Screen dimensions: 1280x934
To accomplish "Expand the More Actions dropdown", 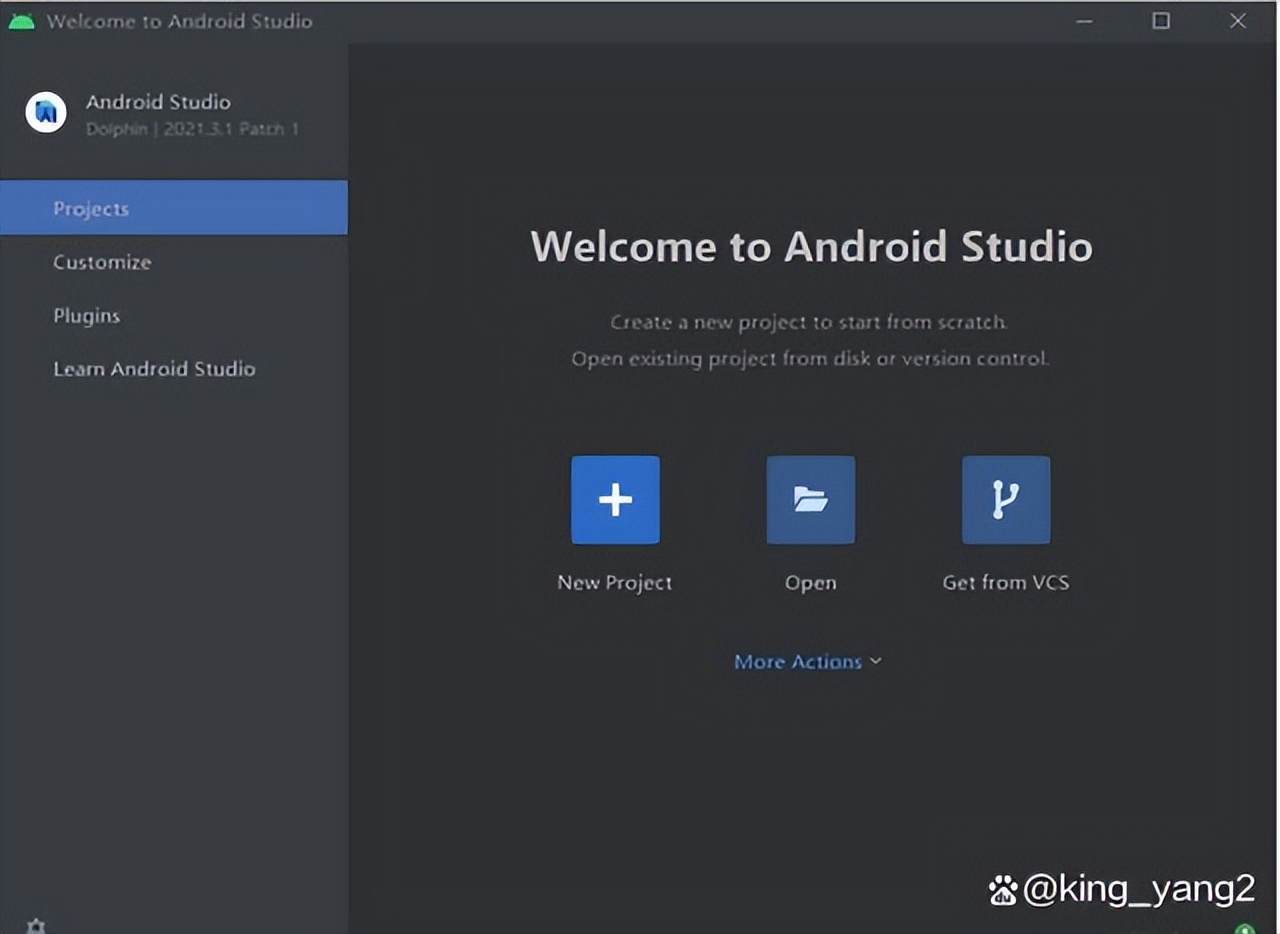I will coord(808,661).
